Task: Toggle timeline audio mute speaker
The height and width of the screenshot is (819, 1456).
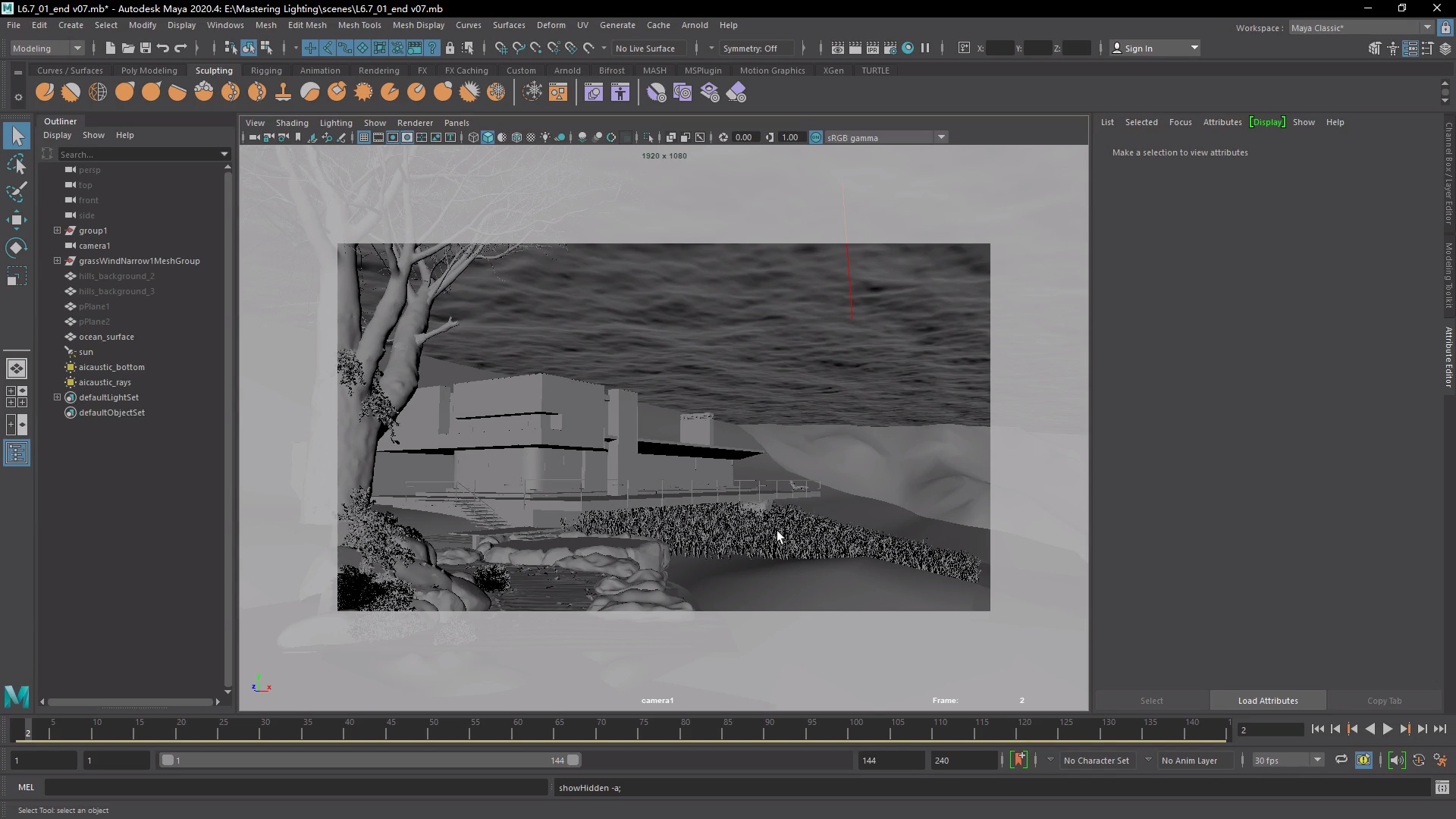Action: coord(1396,760)
